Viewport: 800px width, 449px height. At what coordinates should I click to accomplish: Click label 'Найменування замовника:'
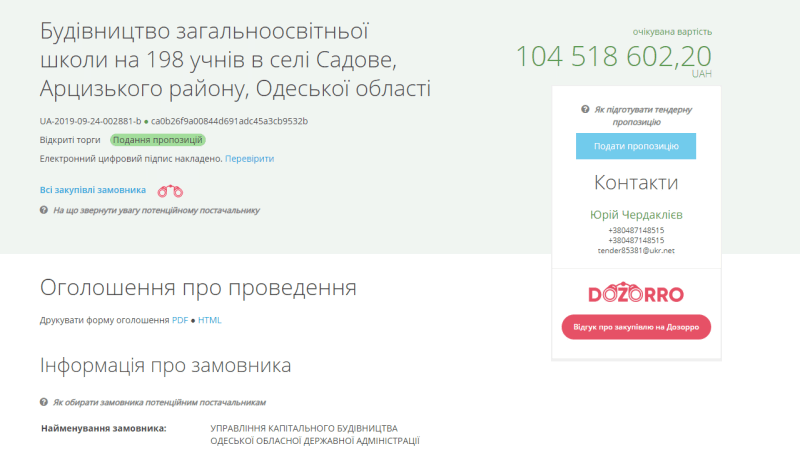(x=104, y=428)
